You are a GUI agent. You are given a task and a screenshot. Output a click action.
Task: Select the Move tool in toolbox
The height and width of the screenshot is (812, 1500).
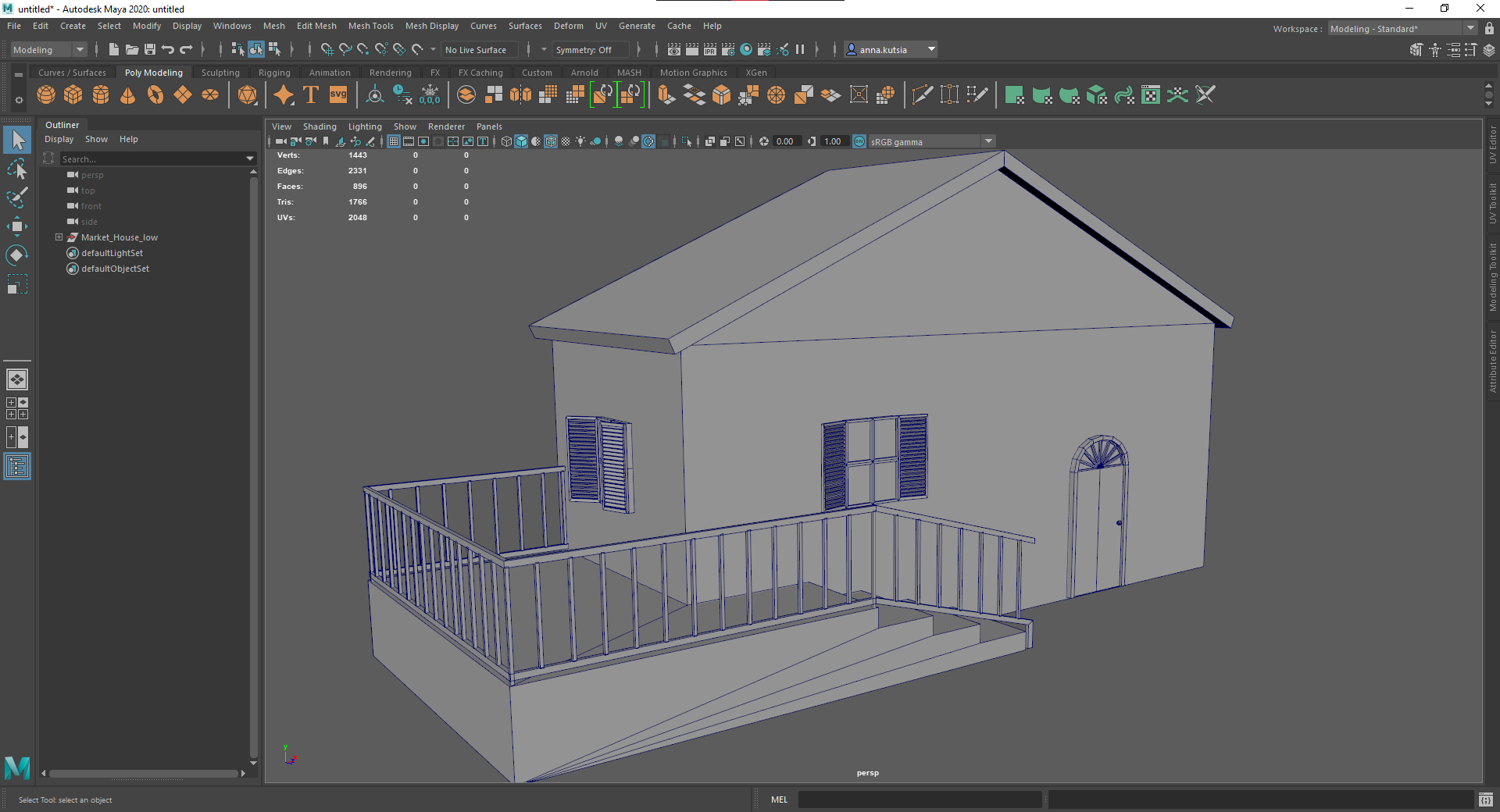click(17, 226)
